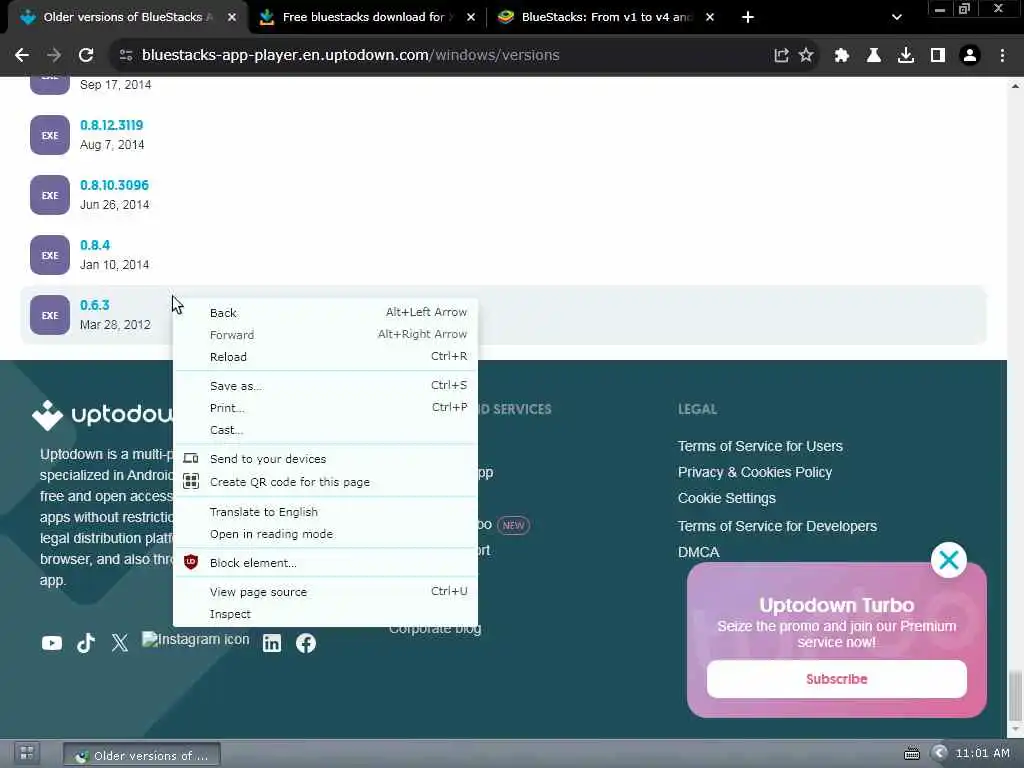
Task: Open version 0.8.12.3119 link
Action: 112,125
